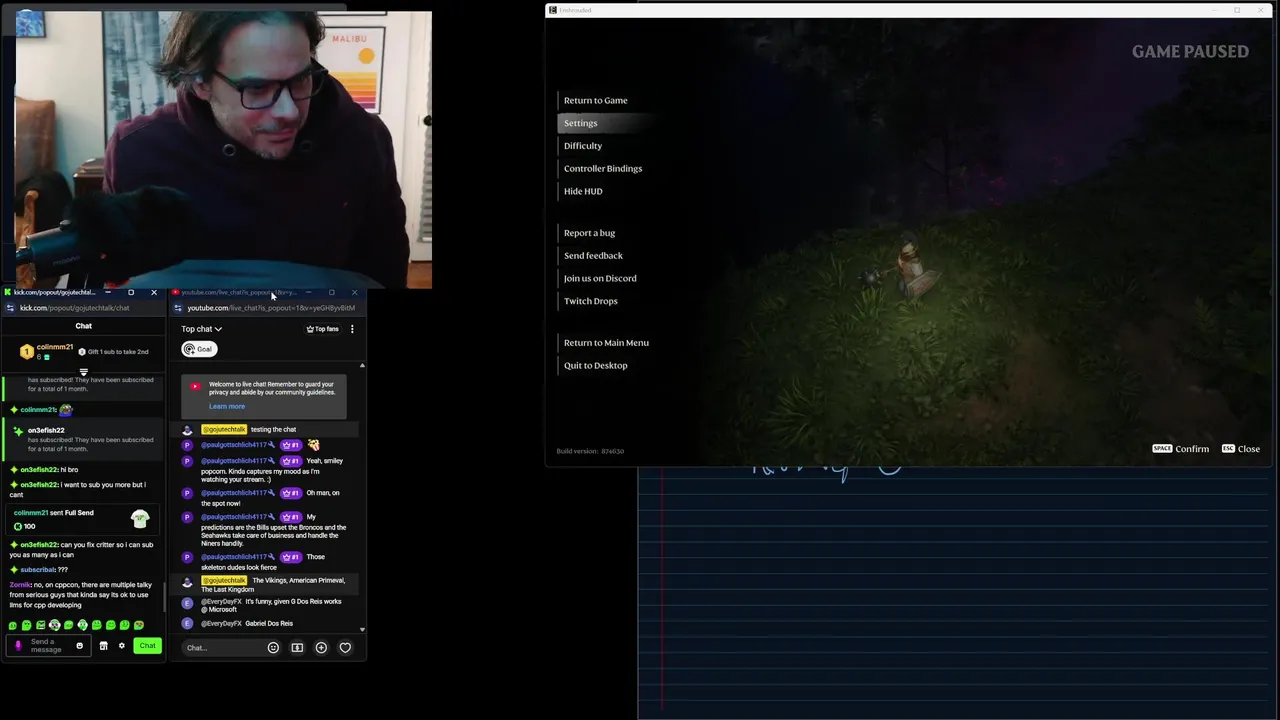Image resolution: width=1280 pixels, height=720 pixels.
Task: Click the purple microphone icon in Kick message box
Action: (18, 646)
